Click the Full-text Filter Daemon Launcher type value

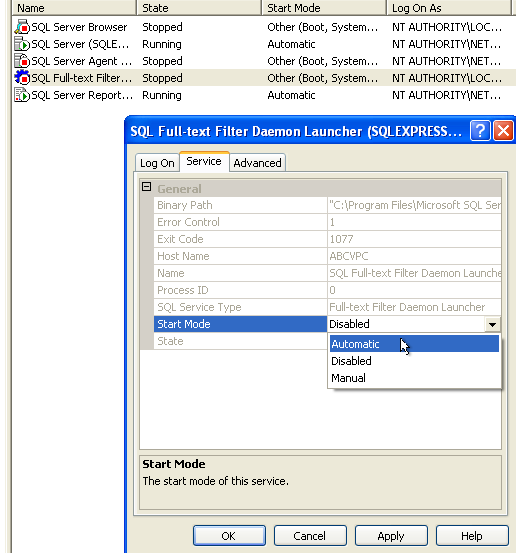point(407,307)
